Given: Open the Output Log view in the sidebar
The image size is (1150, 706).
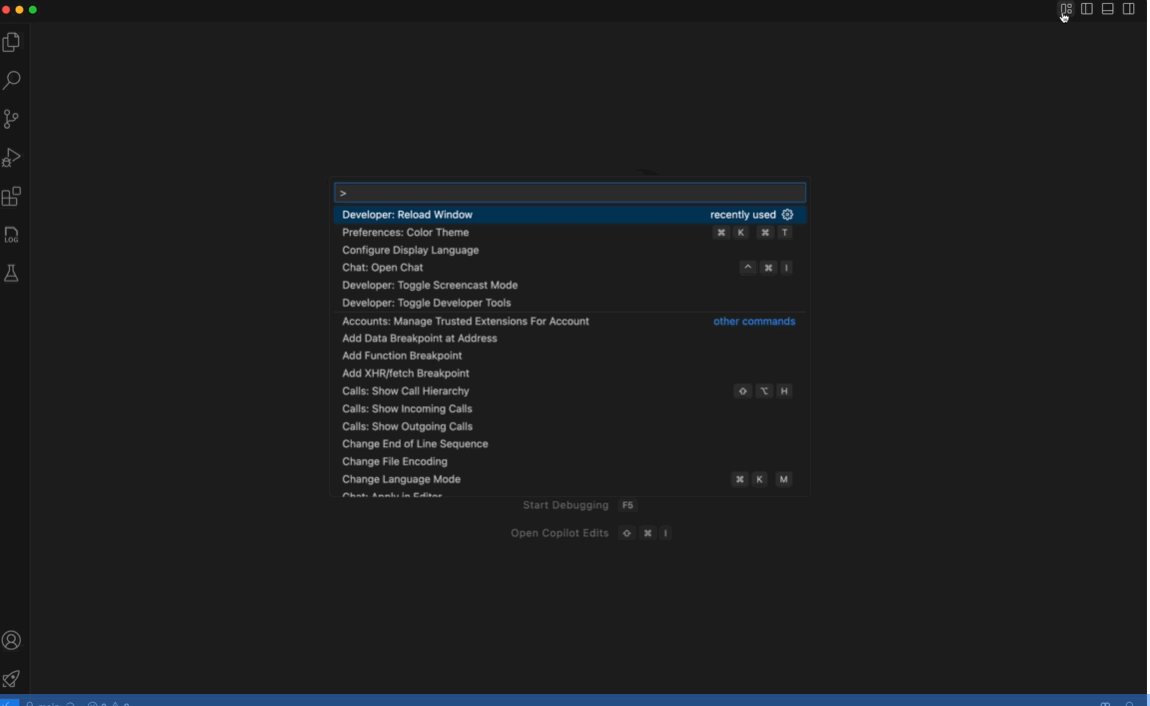Looking at the screenshot, I should pos(11,234).
